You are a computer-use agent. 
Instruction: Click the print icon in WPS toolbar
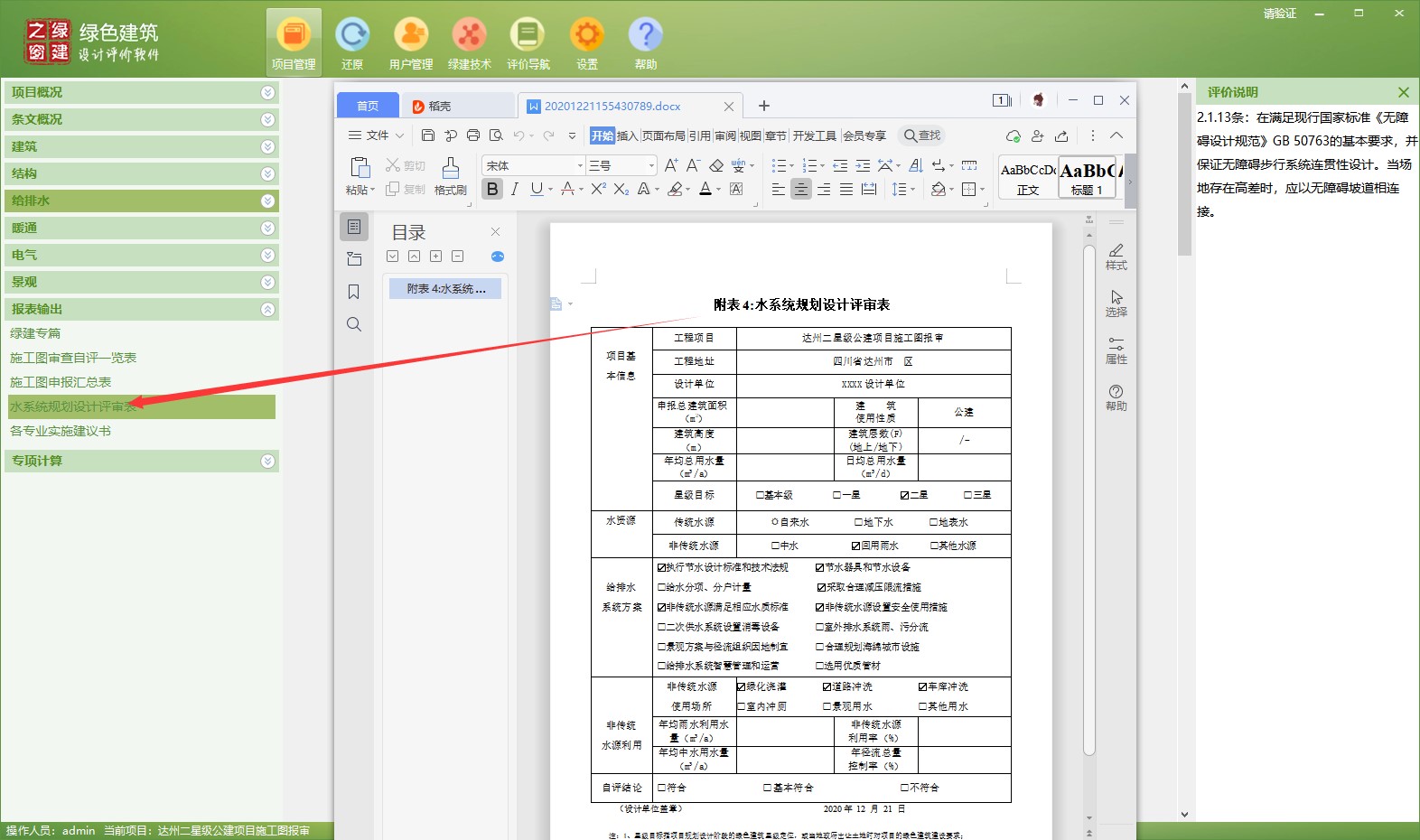[x=473, y=135]
